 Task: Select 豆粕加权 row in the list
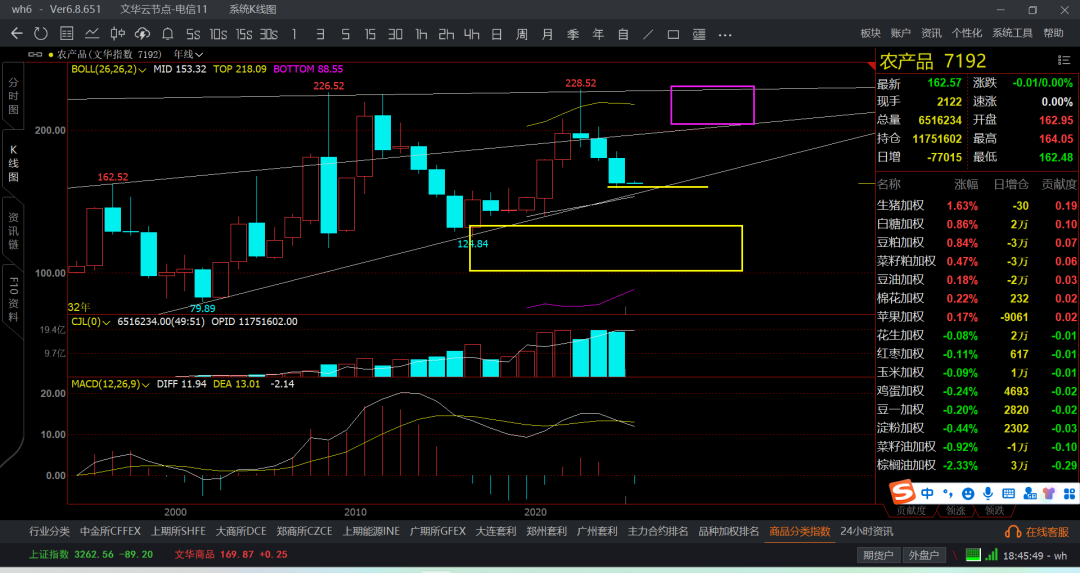(x=977, y=242)
